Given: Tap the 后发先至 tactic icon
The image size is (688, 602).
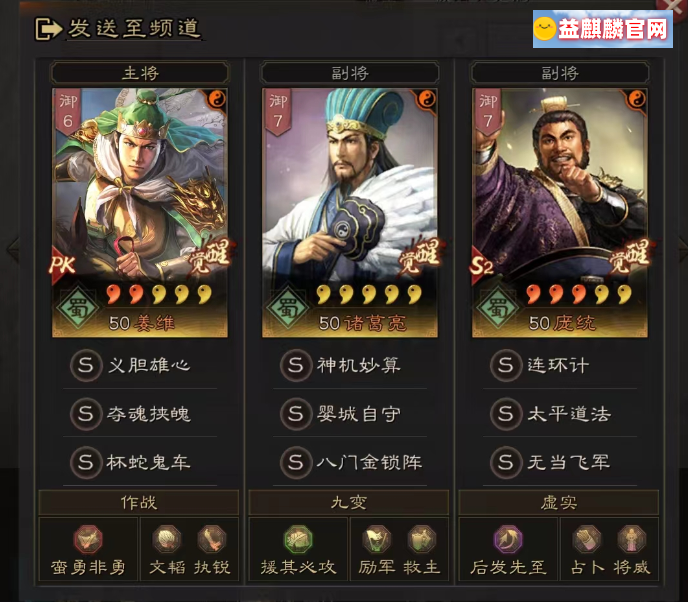Looking at the screenshot, I should 508,539.
